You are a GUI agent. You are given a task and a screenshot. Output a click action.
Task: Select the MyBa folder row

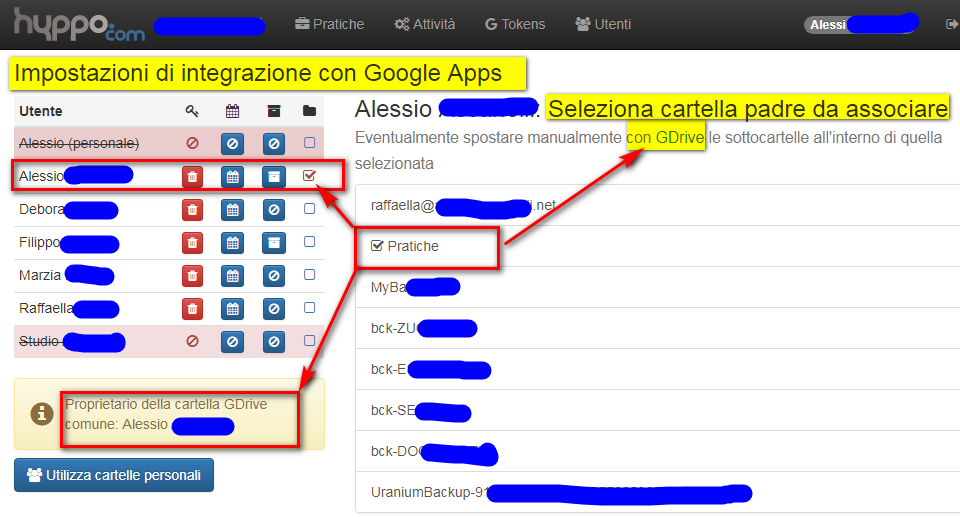click(x=658, y=287)
